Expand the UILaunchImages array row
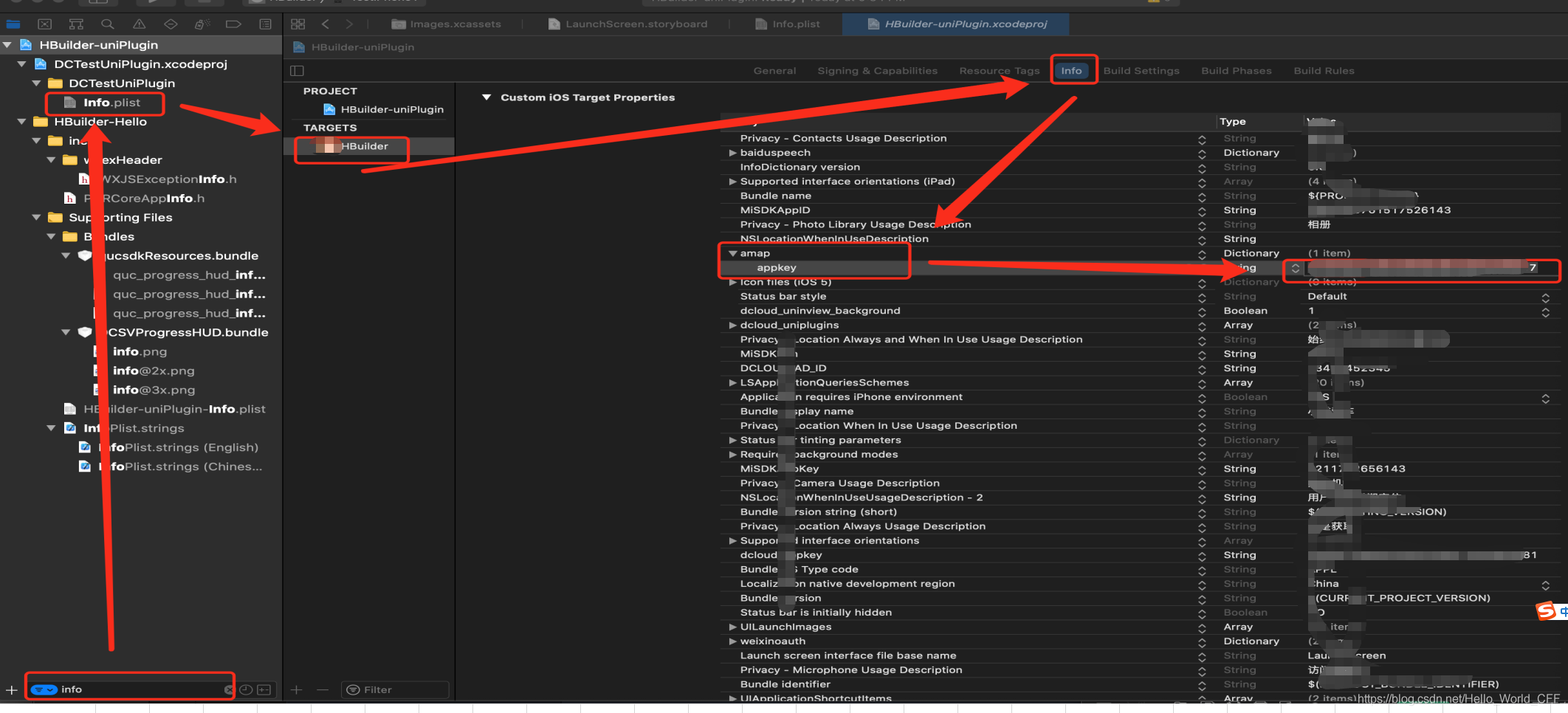Screen dimensions: 1568x713 [x=732, y=627]
